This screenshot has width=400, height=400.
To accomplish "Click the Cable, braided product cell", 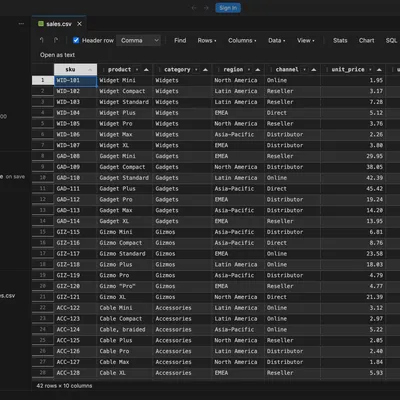I will click(x=125, y=329).
